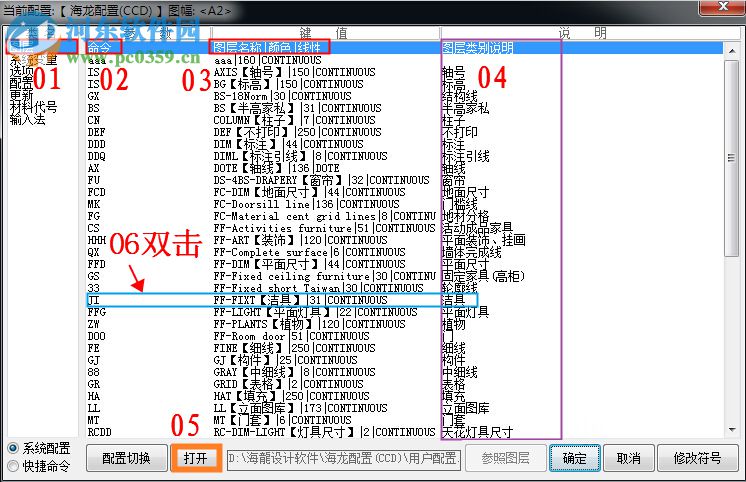Select the COLUMN【柱子】 layer row
The image size is (746, 482).
(x=404, y=120)
